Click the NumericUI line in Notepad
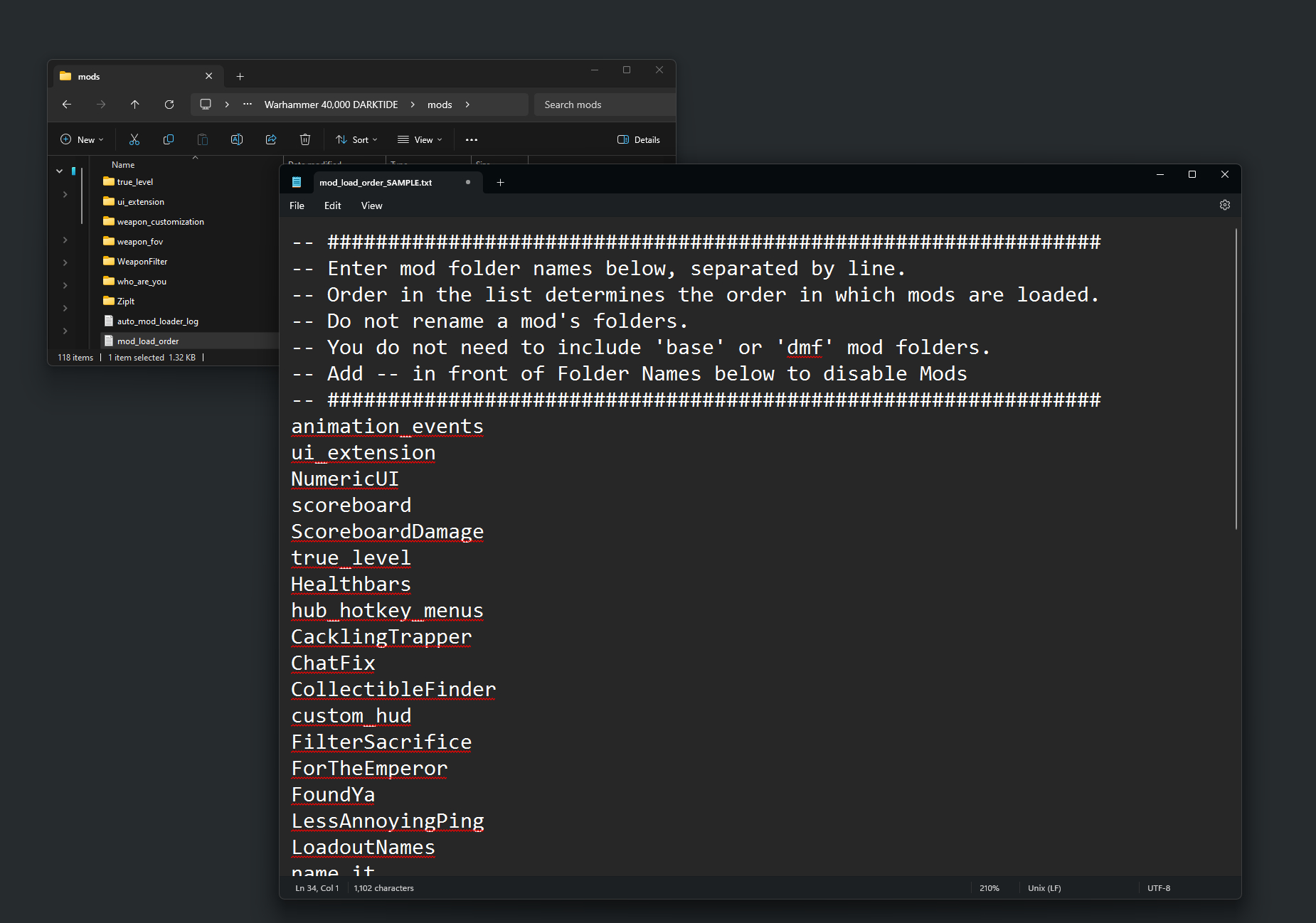The height and width of the screenshot is (923, 1316). pyautogui.click(x=345, y=479)
